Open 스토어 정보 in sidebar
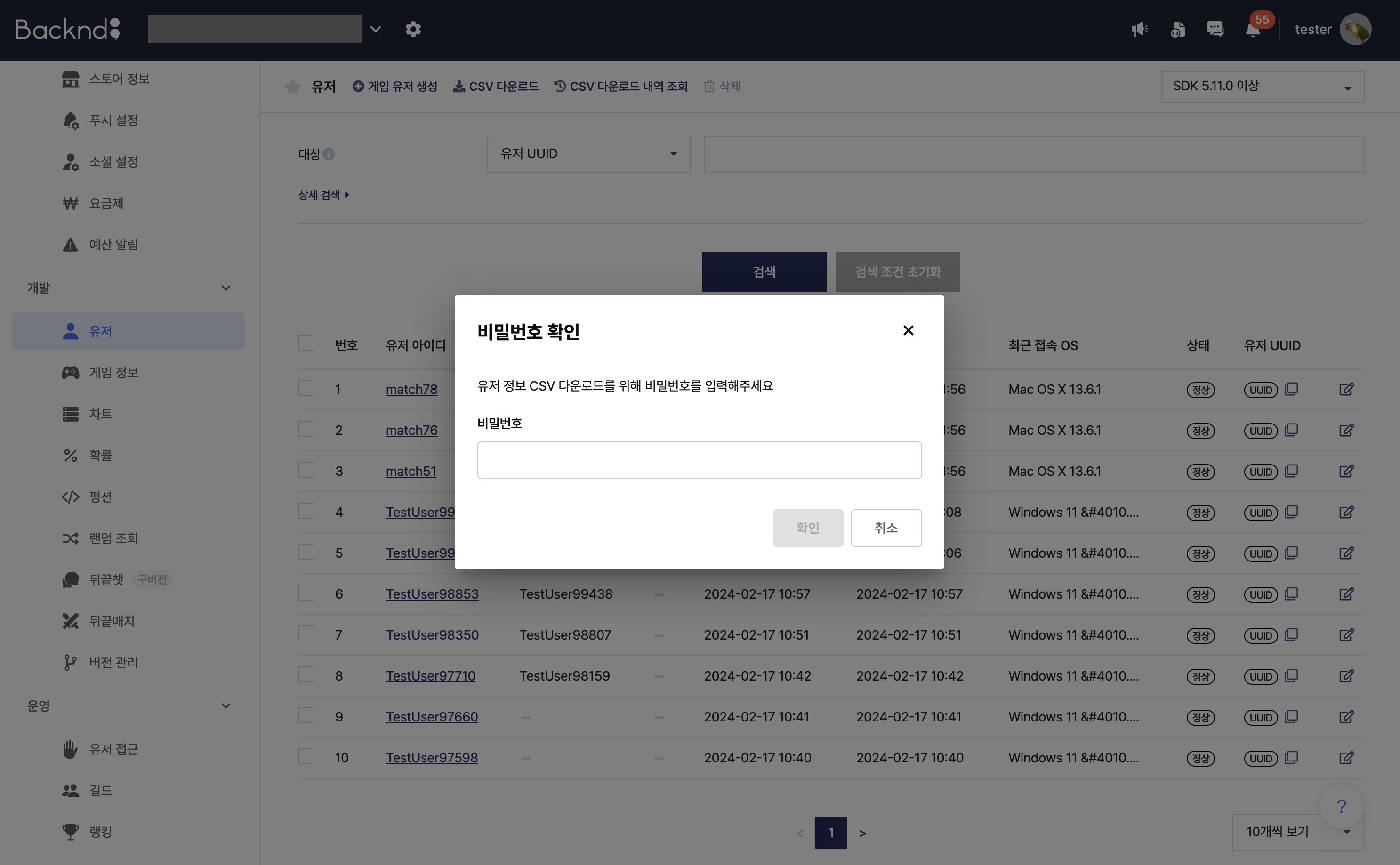 click(x=119, y=79)
